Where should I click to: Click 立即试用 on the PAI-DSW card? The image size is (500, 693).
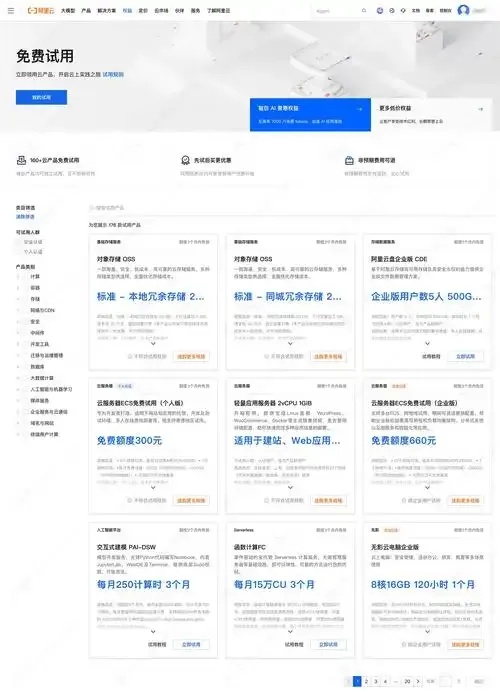pos(191,644)
